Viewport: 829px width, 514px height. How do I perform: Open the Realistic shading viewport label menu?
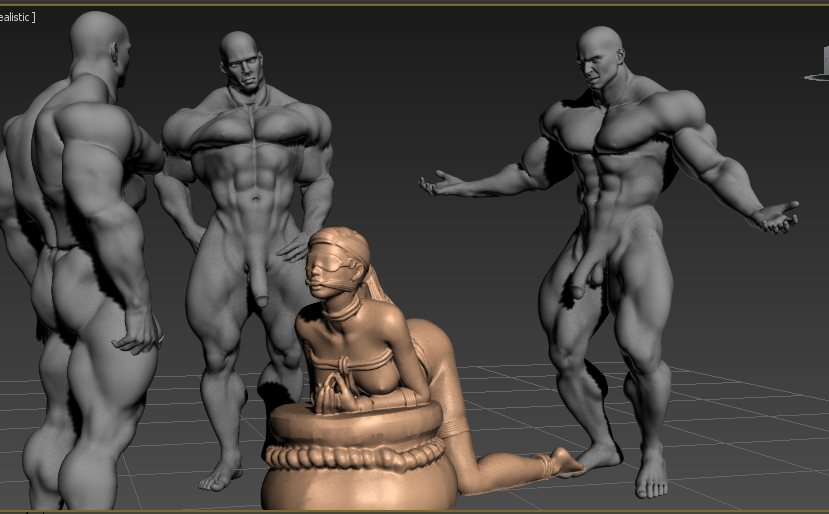17,17
